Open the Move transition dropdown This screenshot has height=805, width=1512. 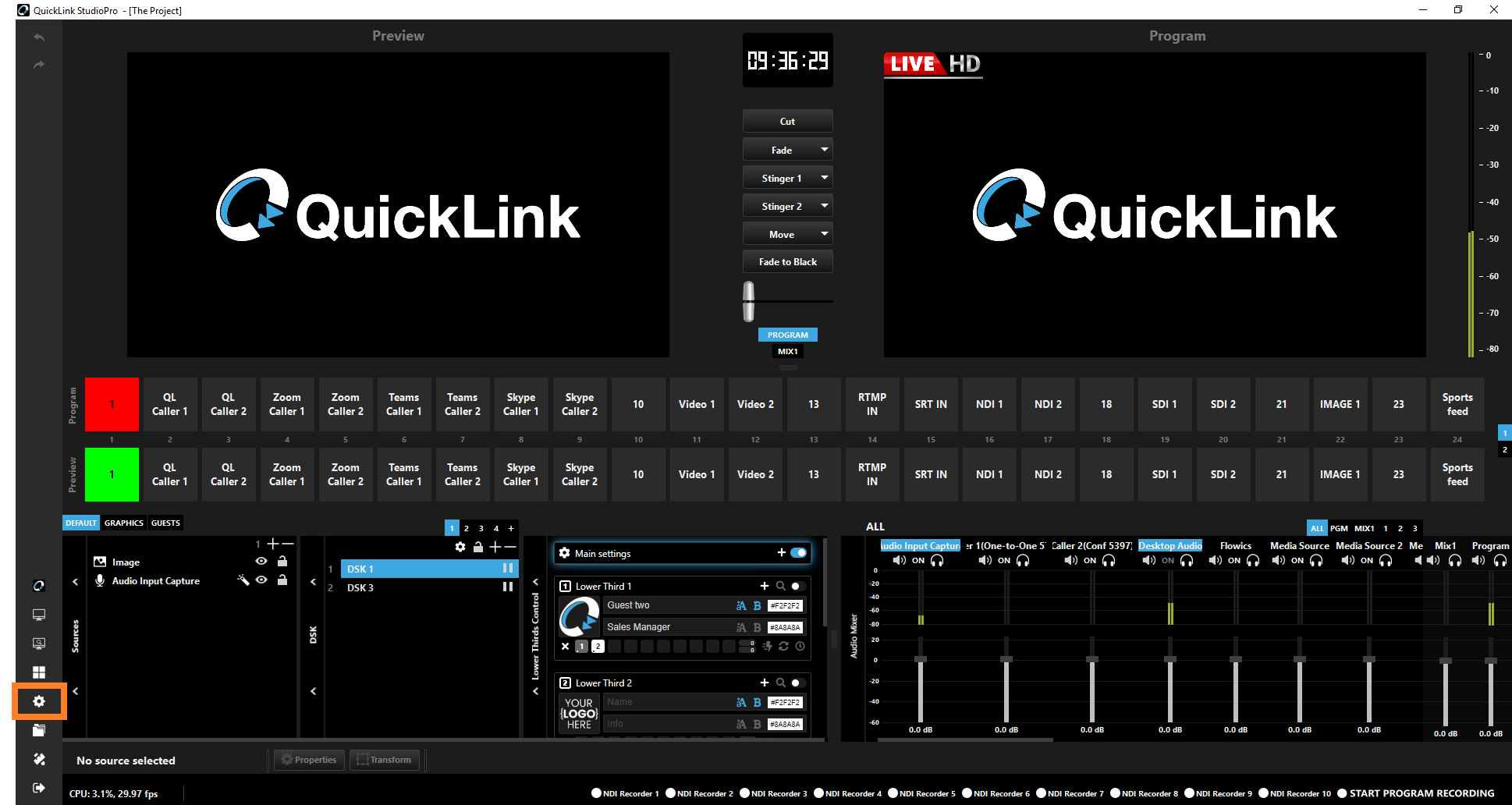point(825,234)
